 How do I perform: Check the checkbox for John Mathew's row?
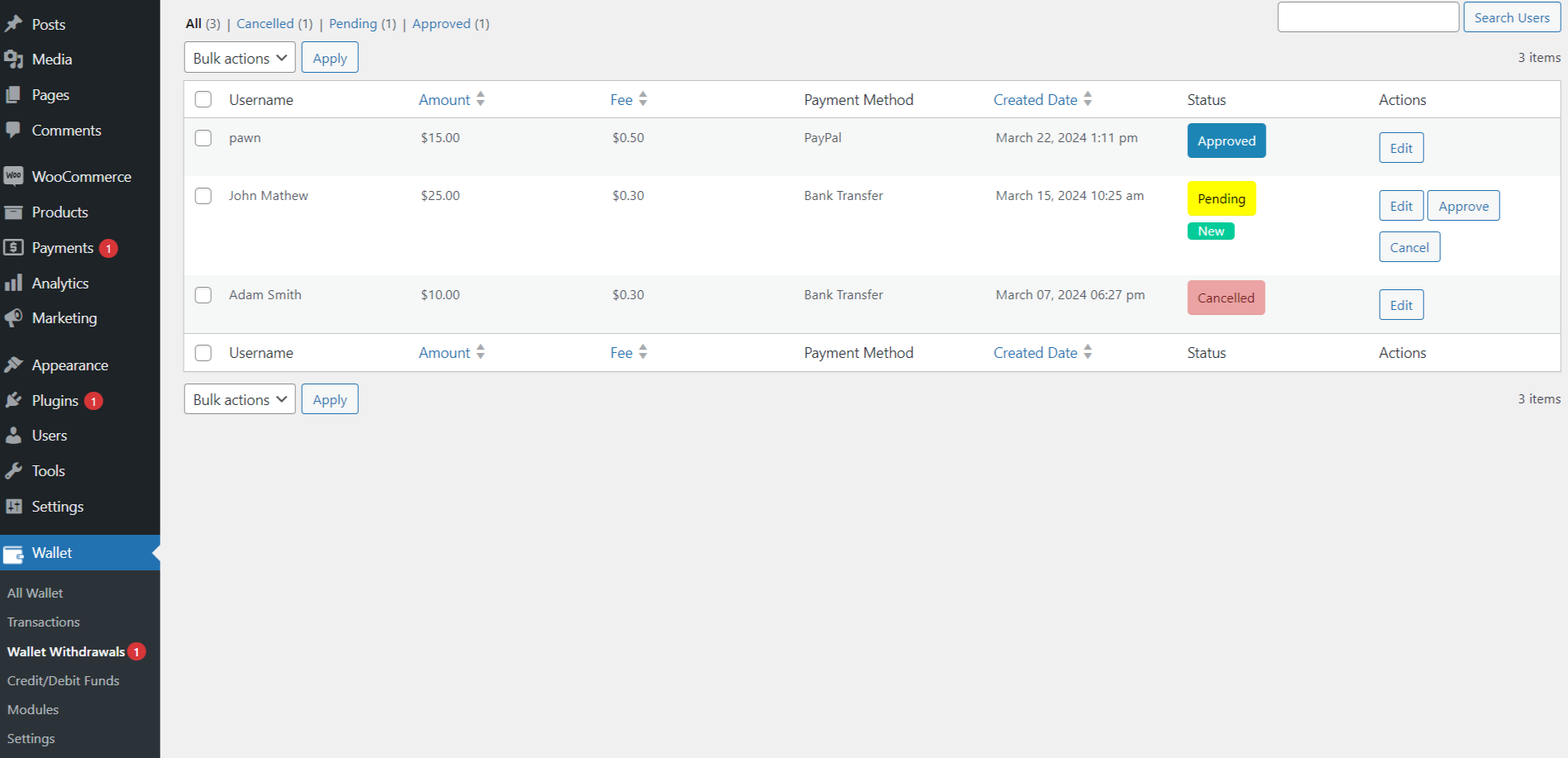pyautogui.click(x=203, y=196)
